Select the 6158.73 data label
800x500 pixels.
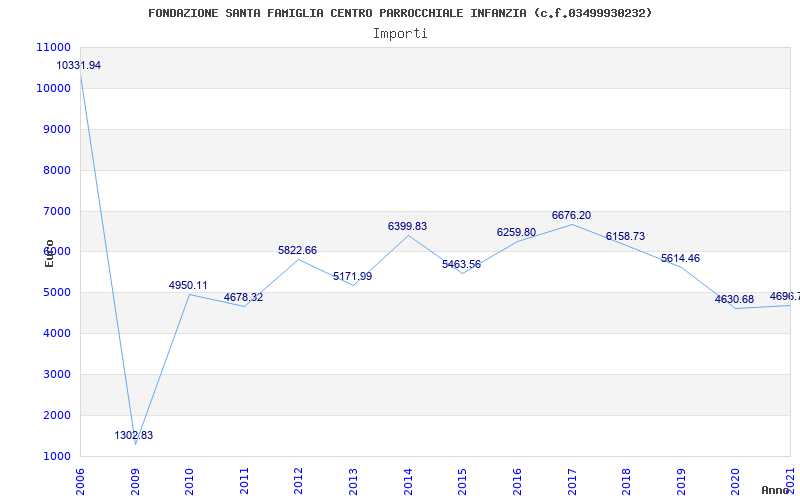point(625,236)
